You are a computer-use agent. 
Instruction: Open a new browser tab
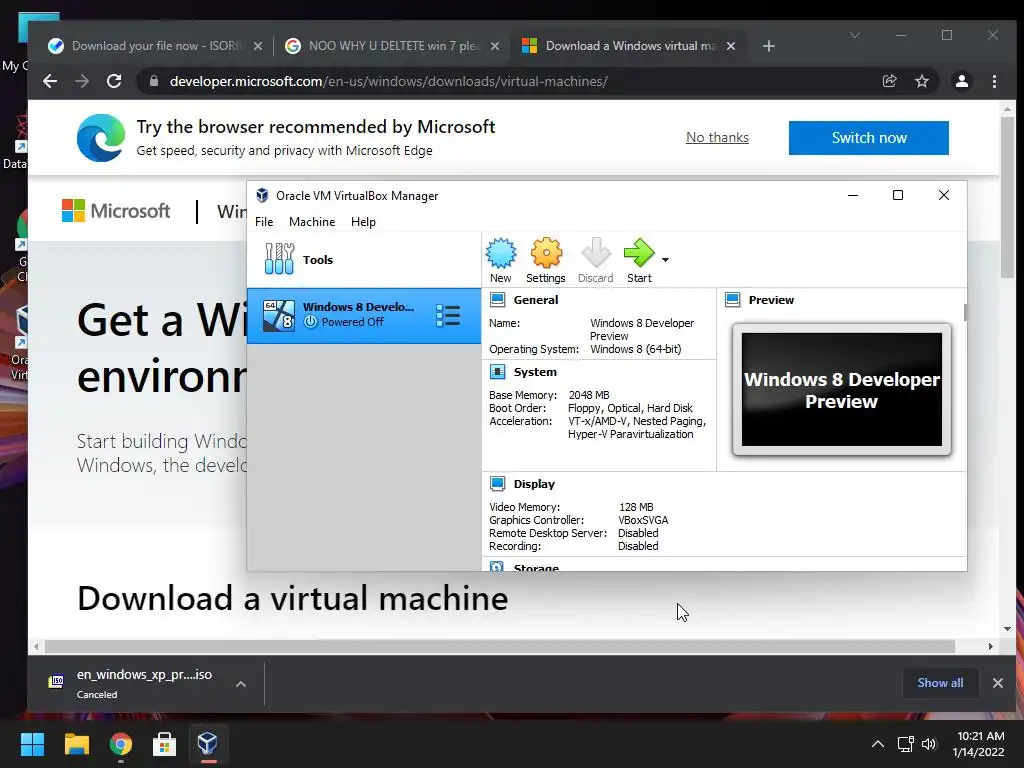click(769, 46)
